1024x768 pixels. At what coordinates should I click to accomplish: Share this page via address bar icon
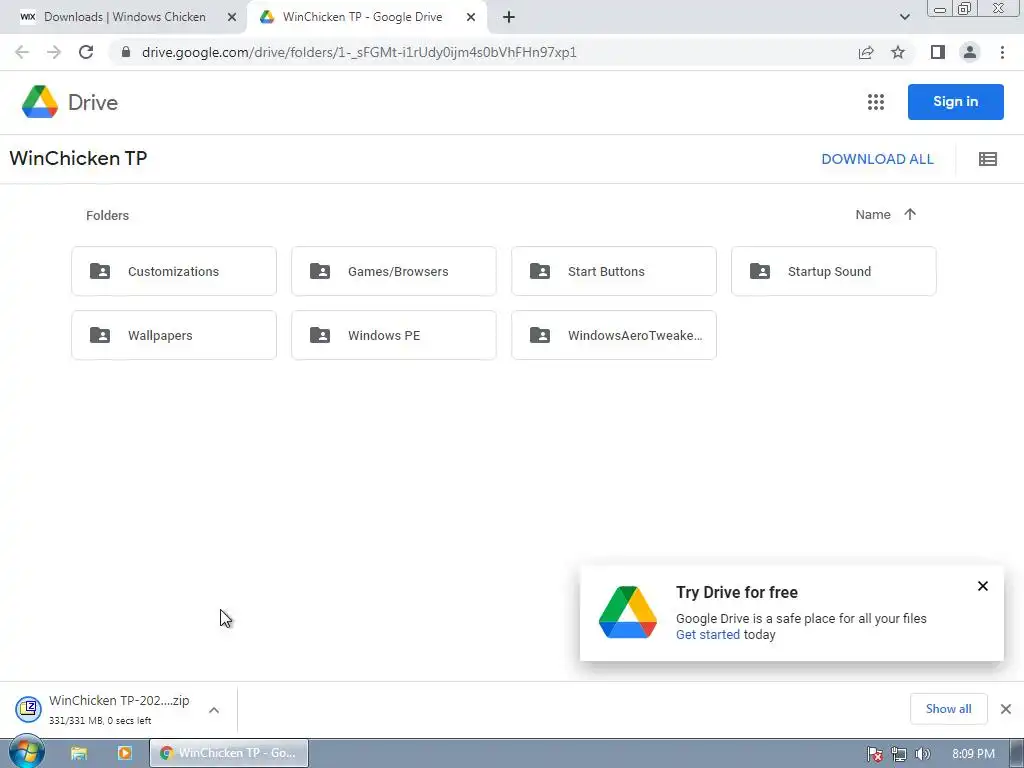coord(866,52)
